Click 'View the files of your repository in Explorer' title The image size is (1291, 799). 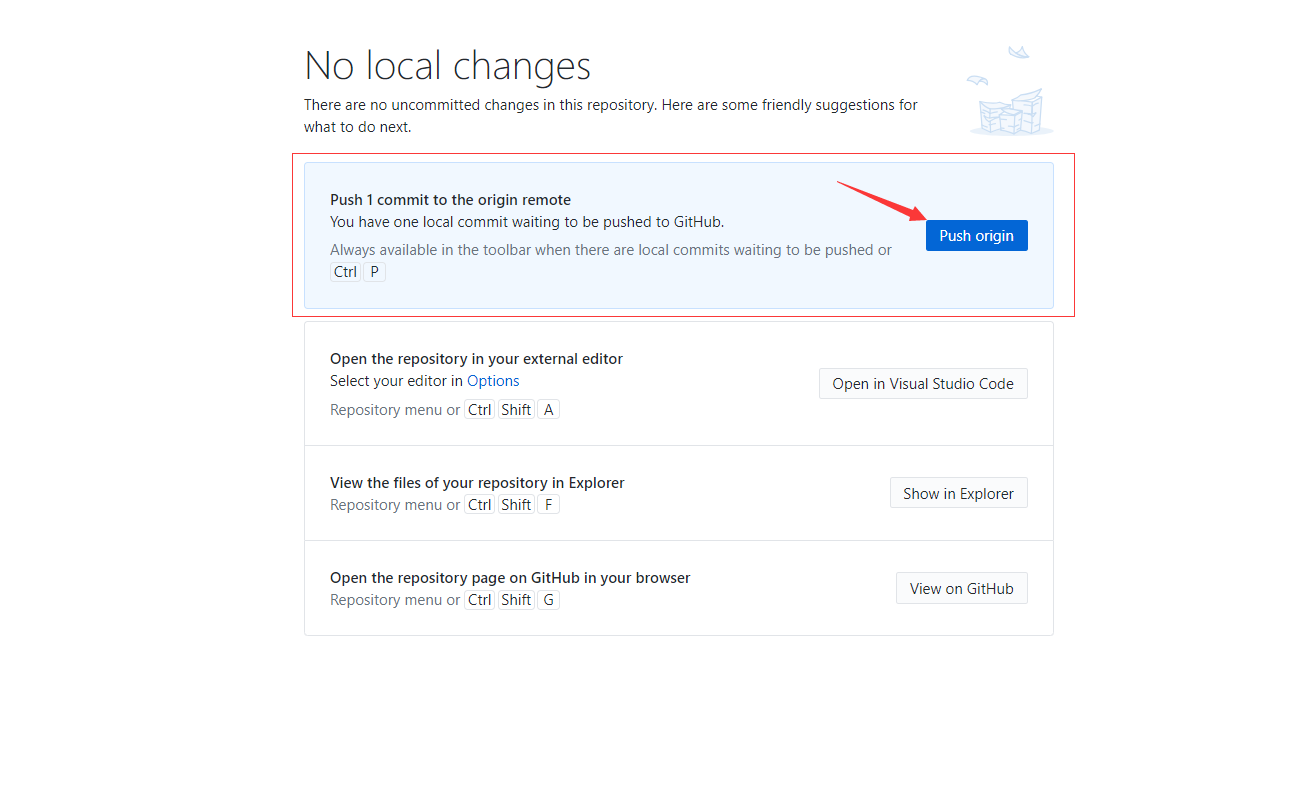tap(477, 483)
